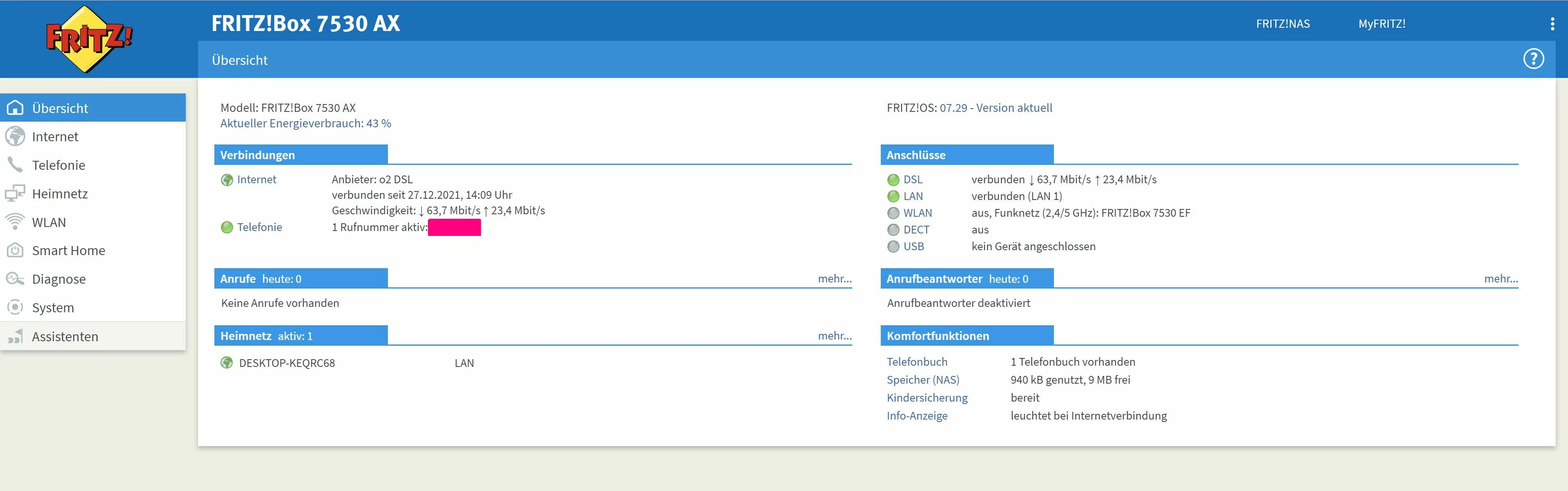Click the System gear icon in sidebar
The height and width of the screenshot is (491, 1568).
[15, 307]
